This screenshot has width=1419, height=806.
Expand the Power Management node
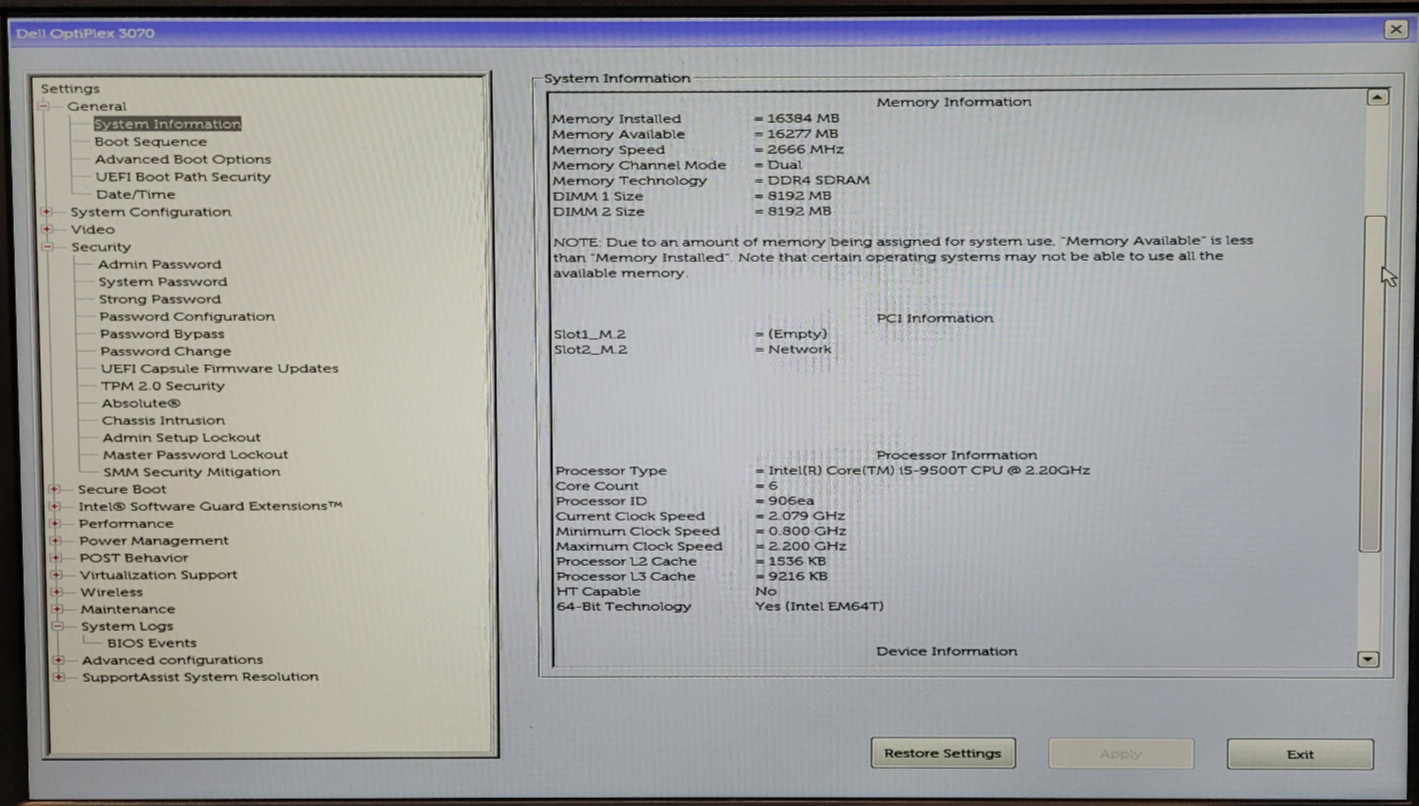[56, 541]
